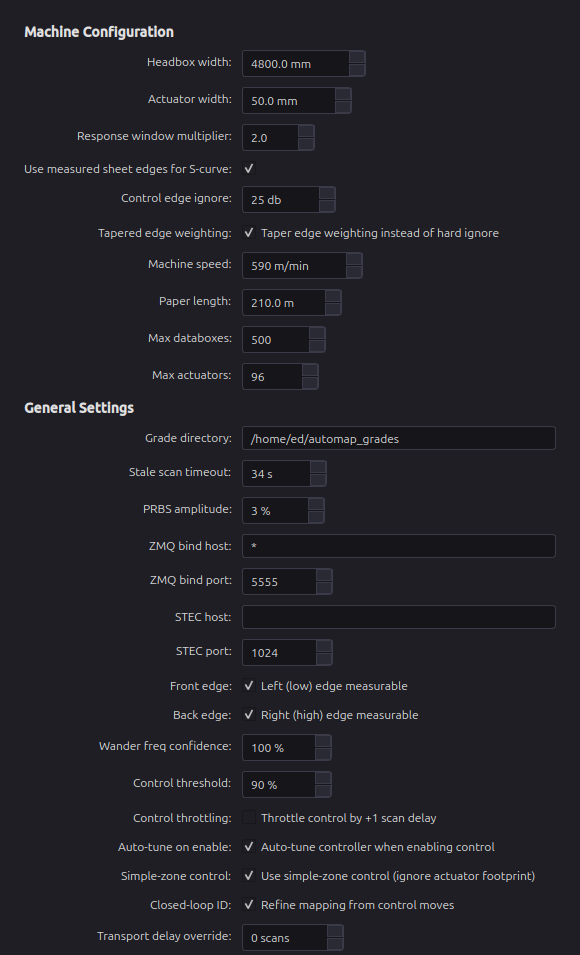Decrease Control threshold percentage

pos(324,791)
